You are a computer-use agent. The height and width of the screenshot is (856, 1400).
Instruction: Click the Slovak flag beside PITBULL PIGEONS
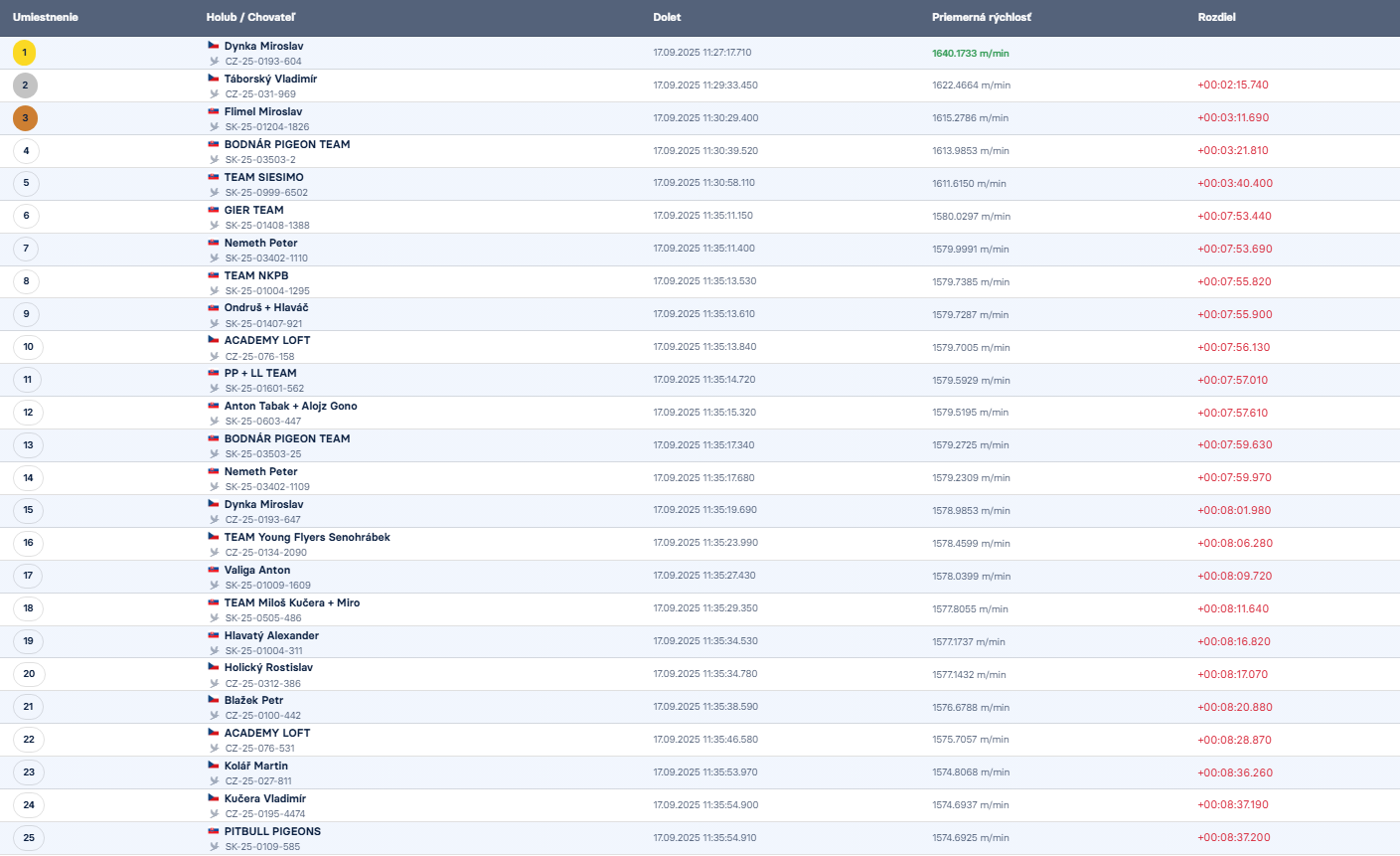(x=214, y=831)
